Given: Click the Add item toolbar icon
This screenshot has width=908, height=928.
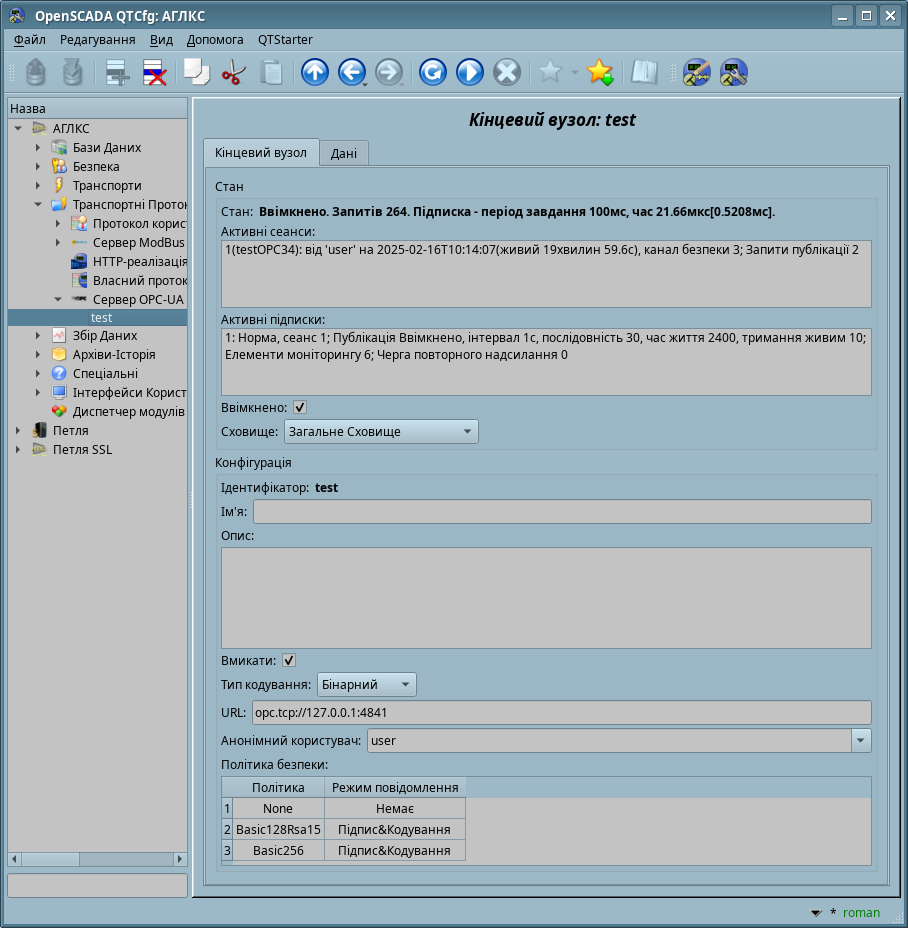Looking at the screenshot, I should [x=117, y=72].
